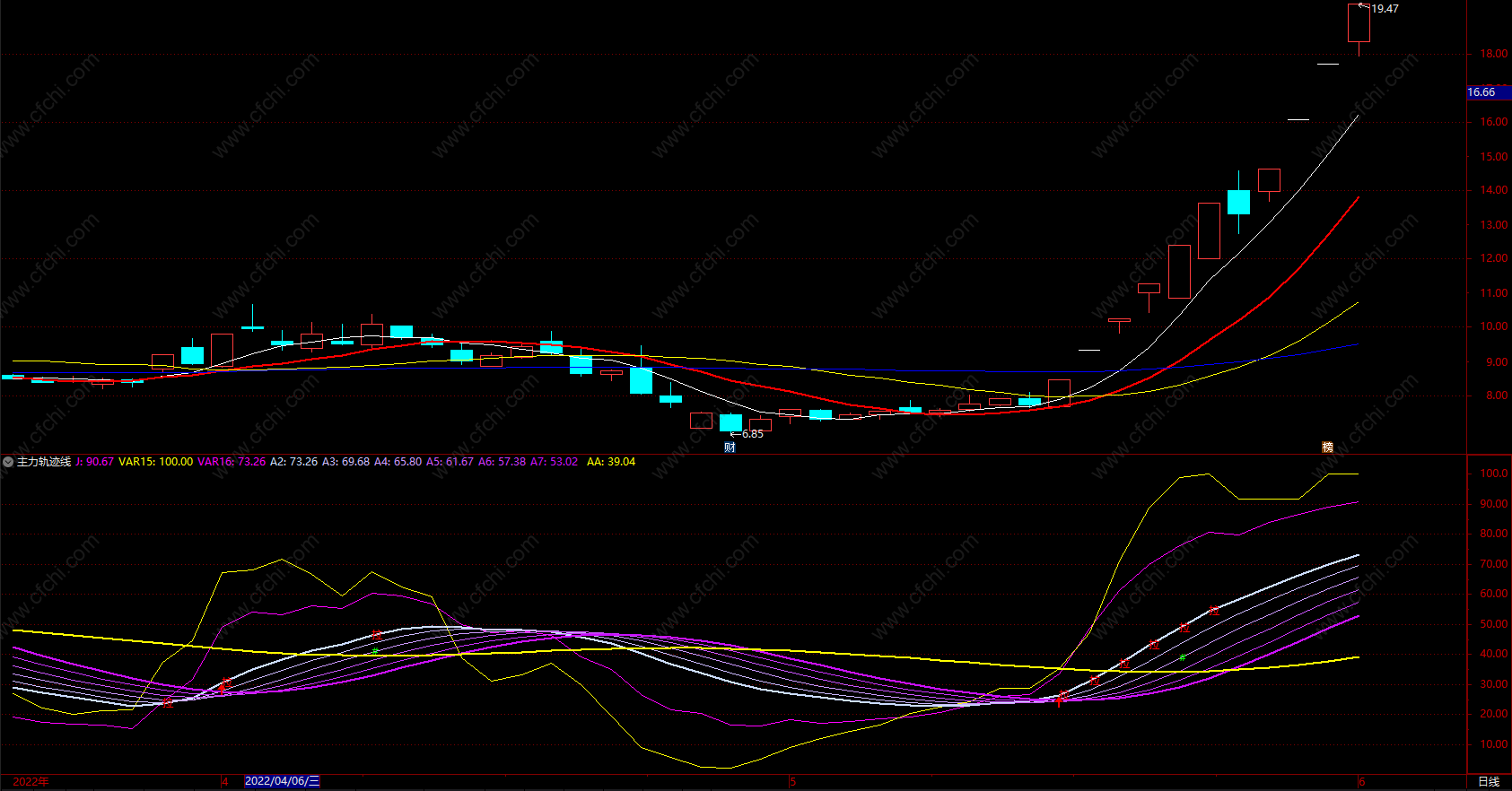
Task: Click the A2: 73.26 indicator value
Action: 293,462
